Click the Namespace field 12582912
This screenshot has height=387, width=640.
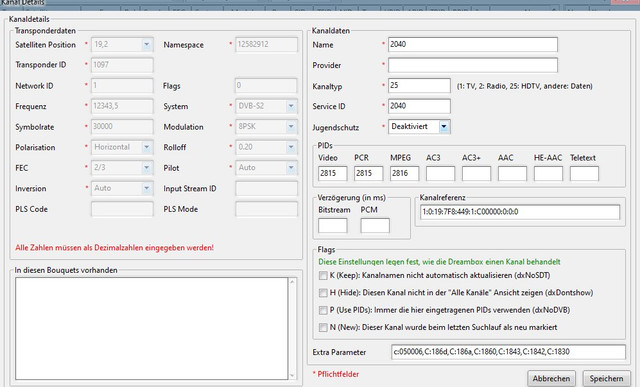point(266,44)
